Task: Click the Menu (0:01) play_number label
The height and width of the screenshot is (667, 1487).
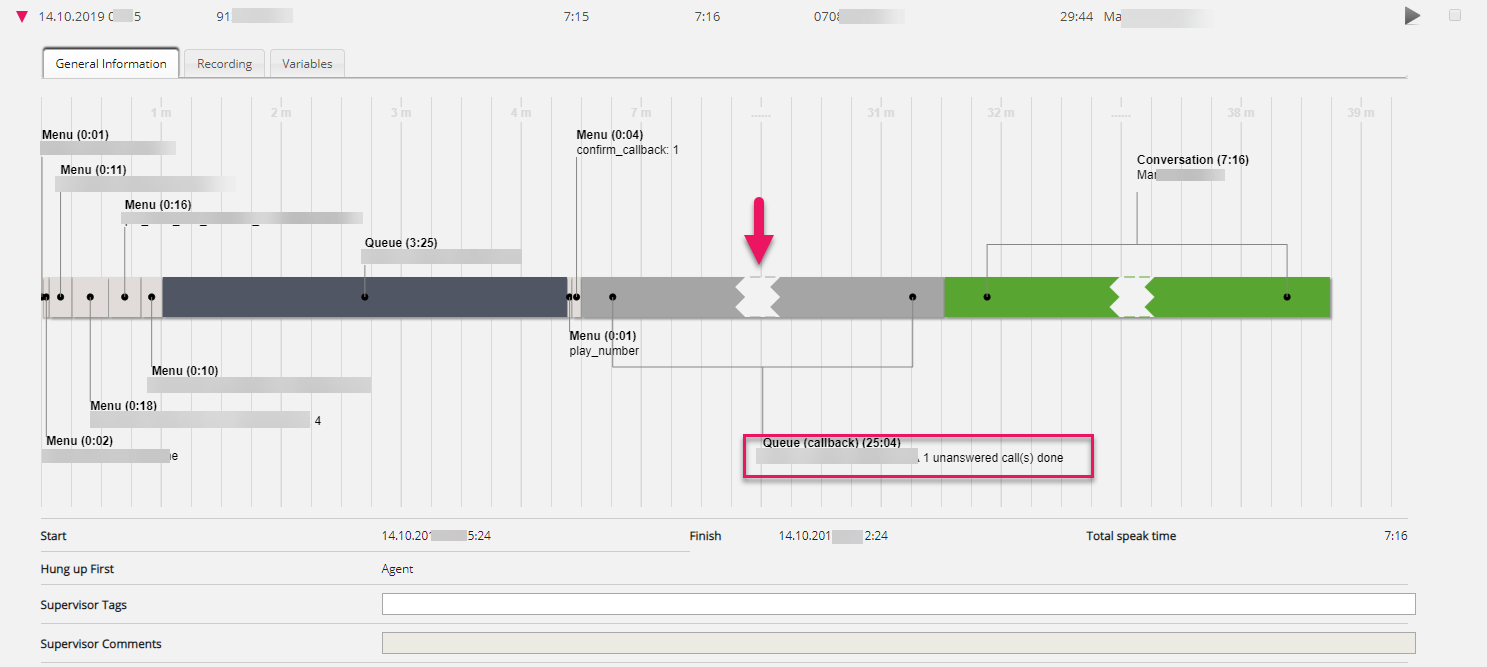Action: [x=603, y=336]
